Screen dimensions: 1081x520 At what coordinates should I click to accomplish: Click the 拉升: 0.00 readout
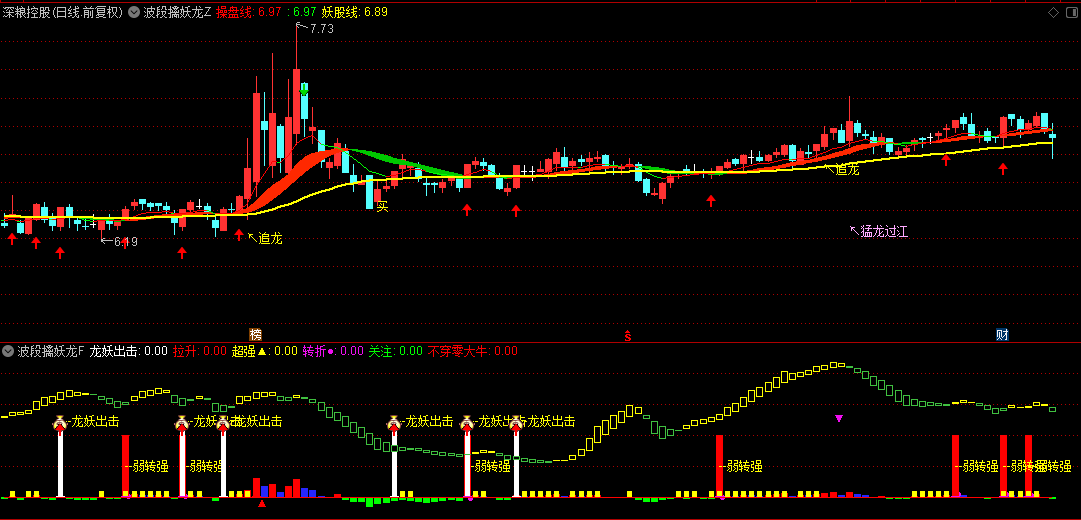click(x=200, y=351)
